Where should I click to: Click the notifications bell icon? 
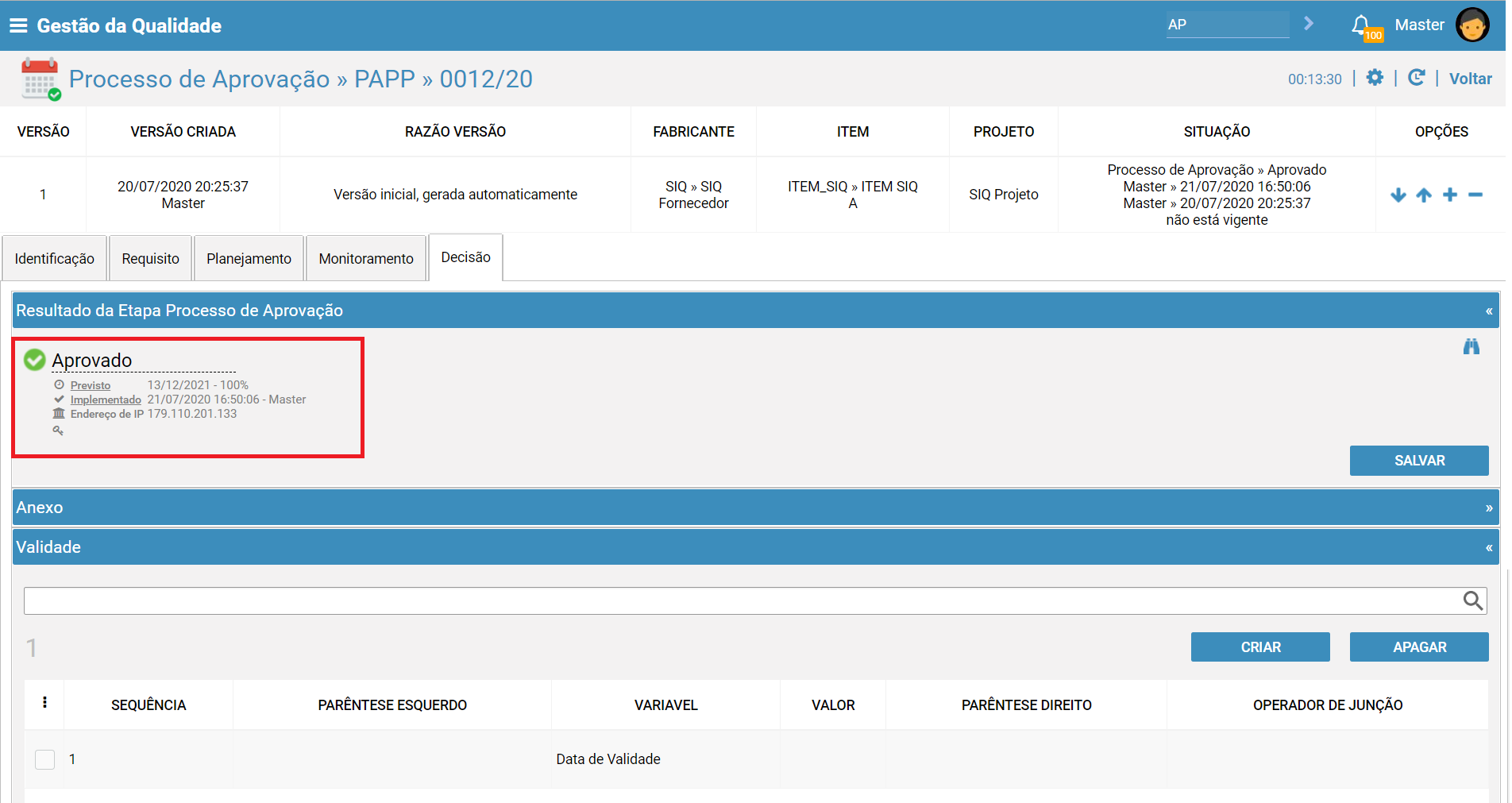tap(1361, 25)
